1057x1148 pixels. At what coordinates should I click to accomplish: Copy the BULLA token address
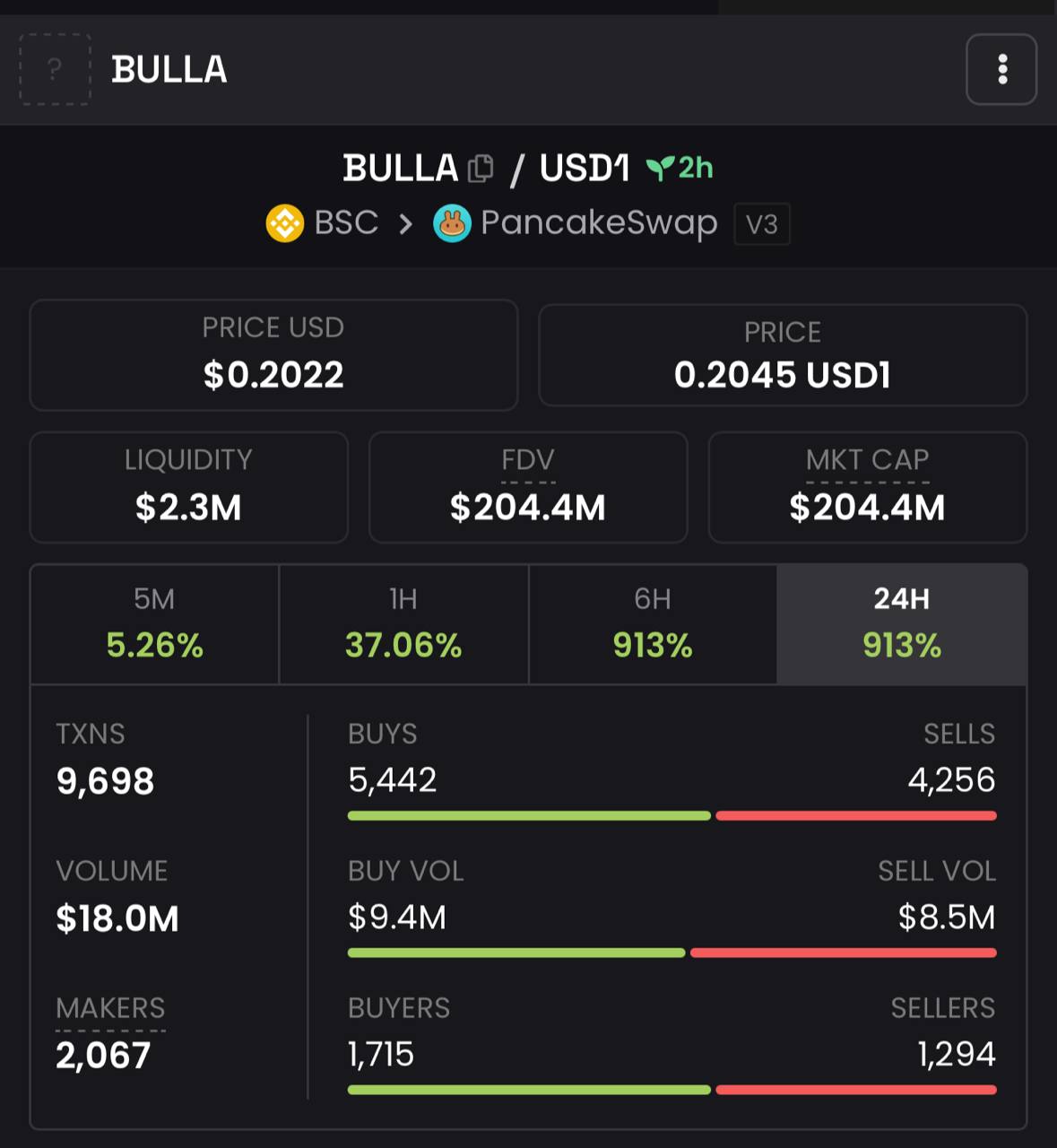coord(481,168)
